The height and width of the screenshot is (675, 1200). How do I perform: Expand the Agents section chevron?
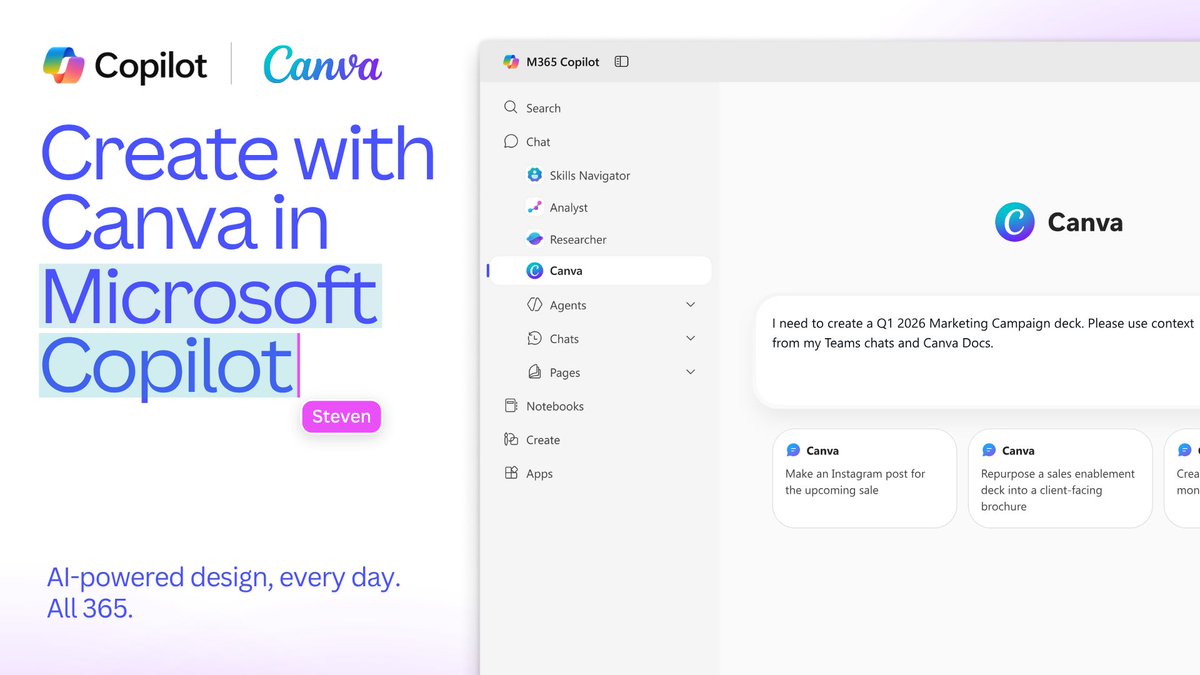coord(690,304)
